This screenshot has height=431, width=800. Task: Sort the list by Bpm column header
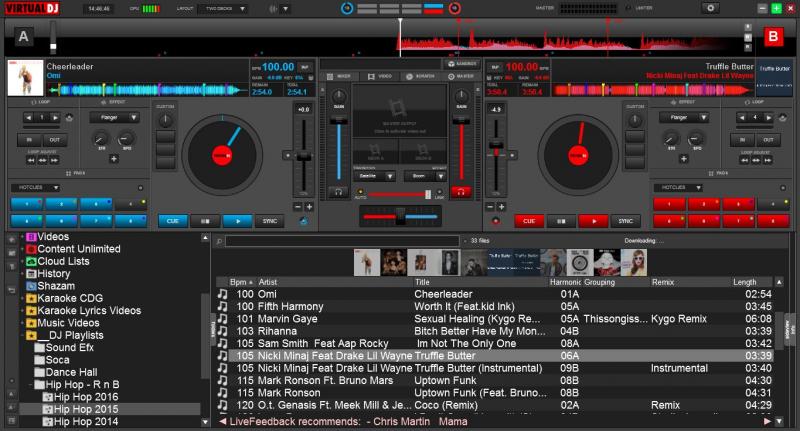coord(241,282)
